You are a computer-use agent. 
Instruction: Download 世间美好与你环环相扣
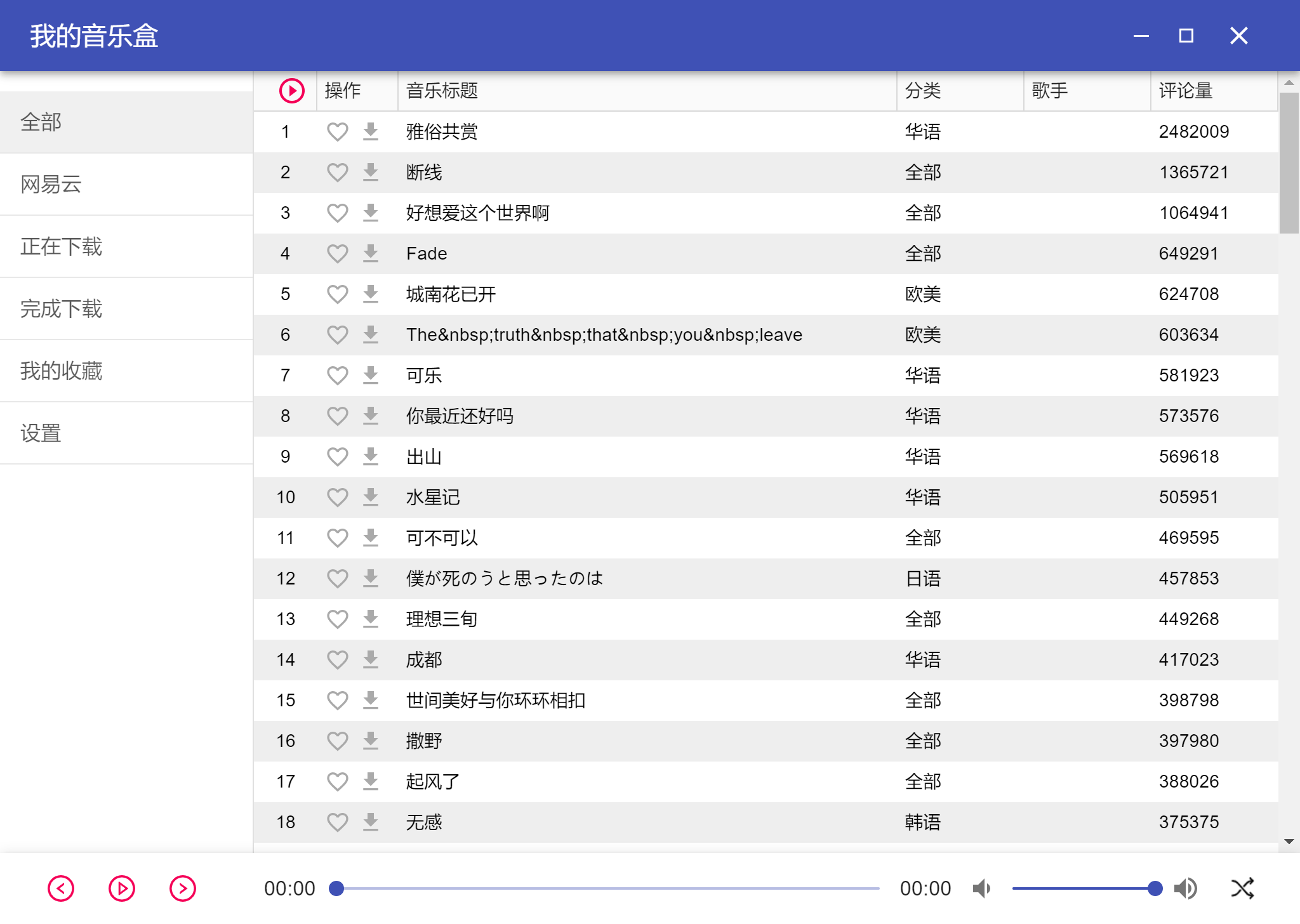pos(371,700)
